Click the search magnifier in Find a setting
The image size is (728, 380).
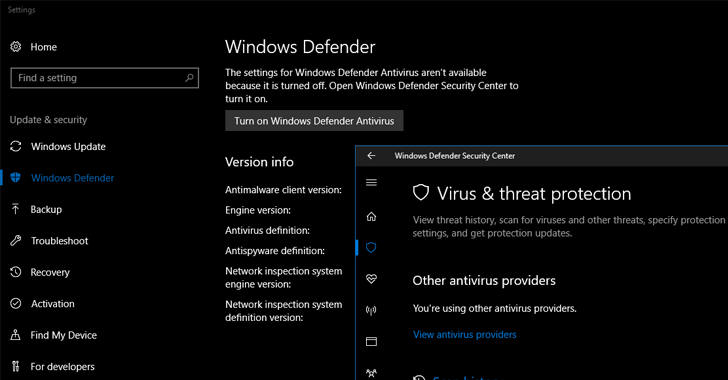[x=189, y=78]
